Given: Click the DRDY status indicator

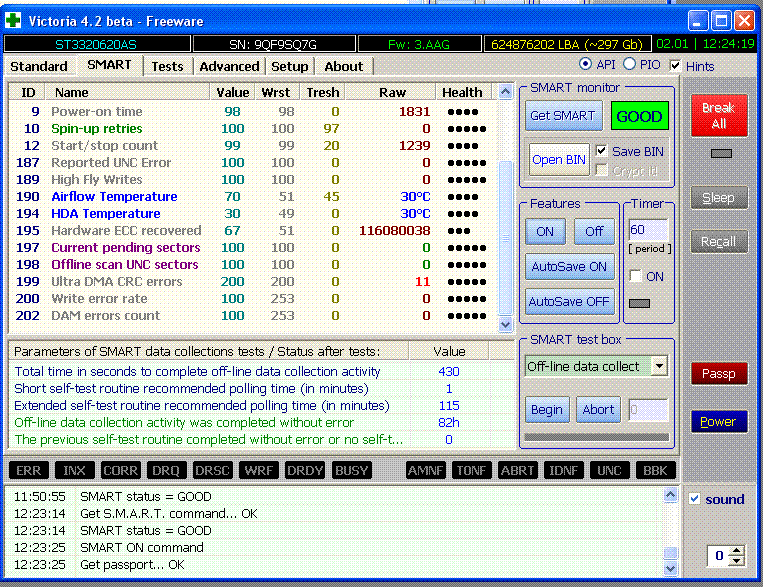Looking at the screenshot, I should point(305,471).
